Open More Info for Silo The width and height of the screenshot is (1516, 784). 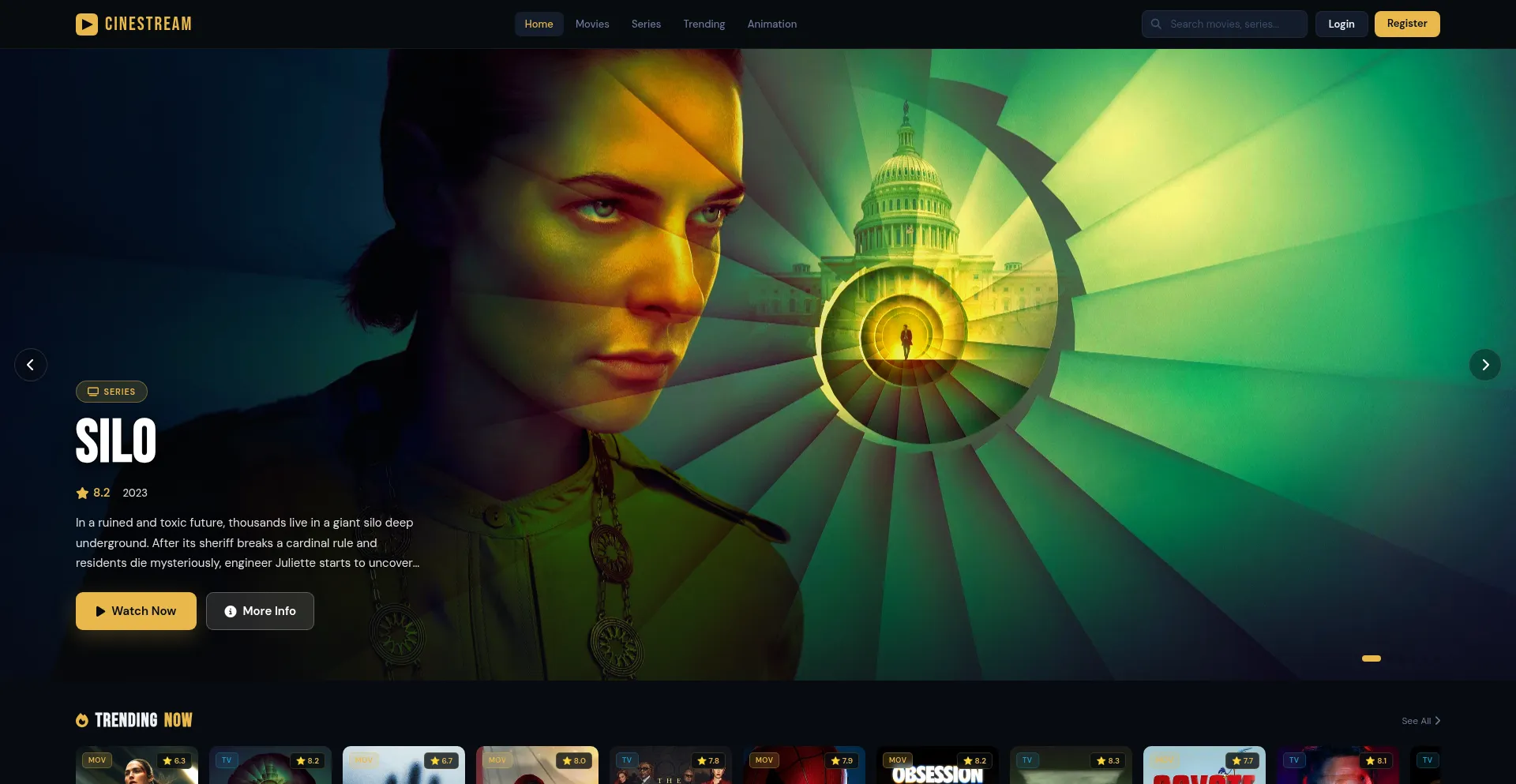pyautogui.click(x=260, y=611)
